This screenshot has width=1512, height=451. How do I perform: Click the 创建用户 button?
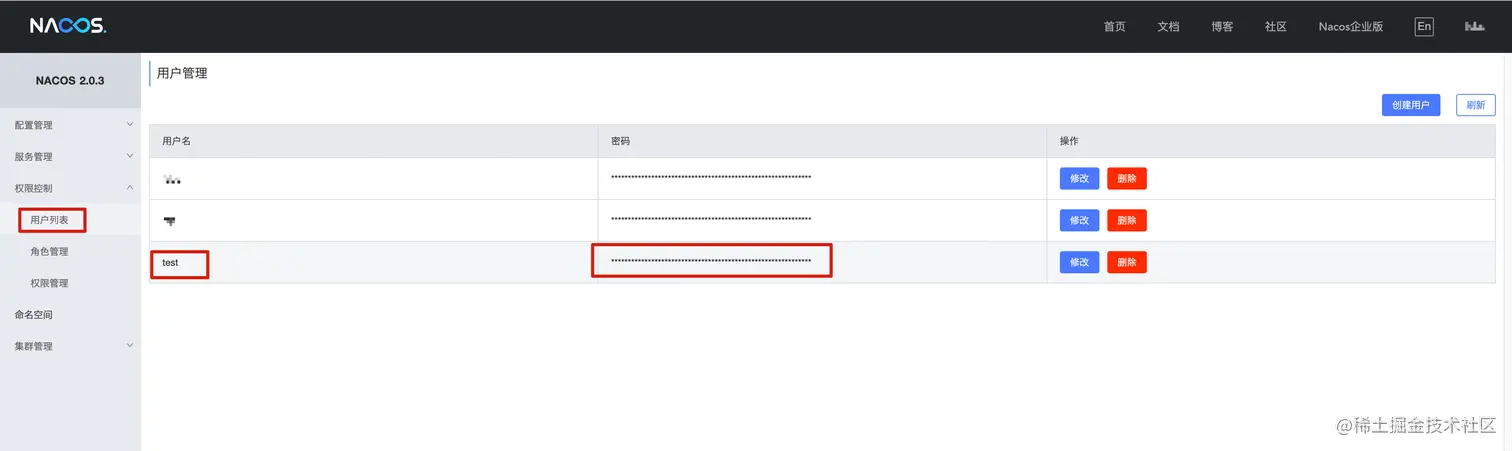coord(1410,105)
